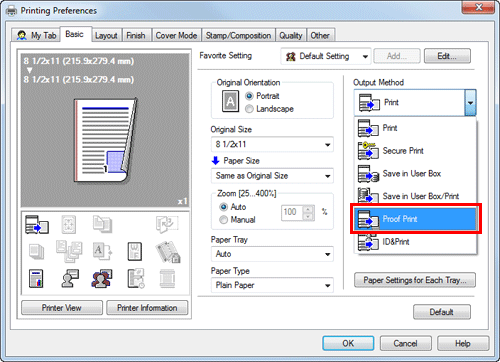Select Secure Print with key icon

click(415, 151)
